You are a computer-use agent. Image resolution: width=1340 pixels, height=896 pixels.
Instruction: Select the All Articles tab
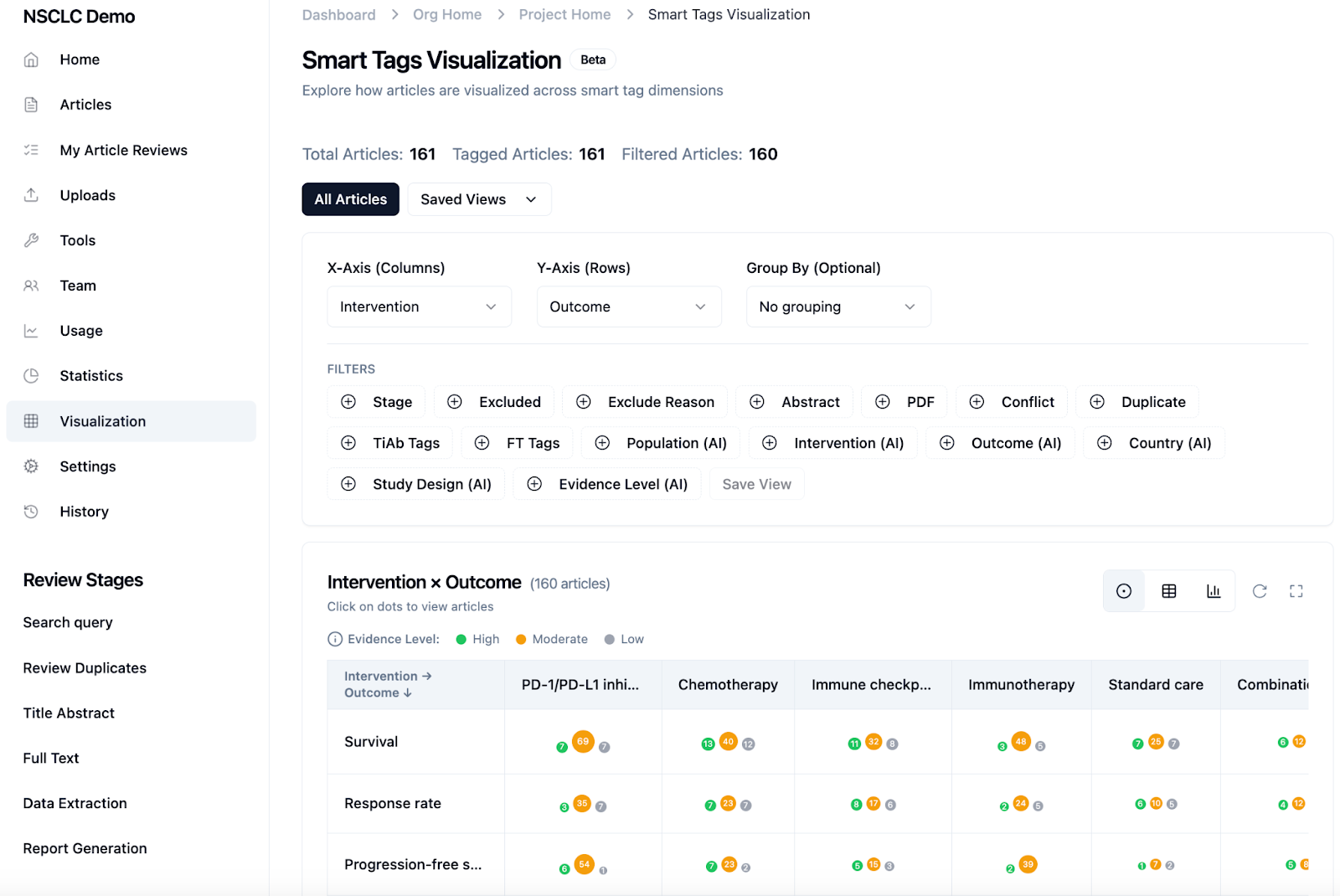click(350, 199)
